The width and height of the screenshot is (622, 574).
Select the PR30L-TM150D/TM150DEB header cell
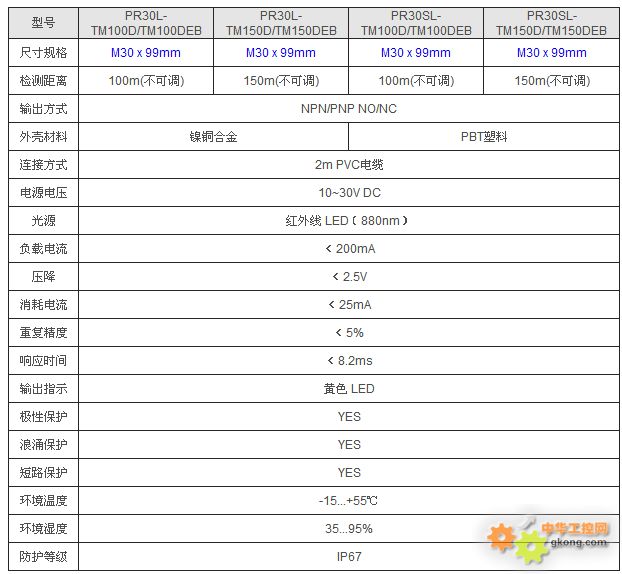point(281,23)
